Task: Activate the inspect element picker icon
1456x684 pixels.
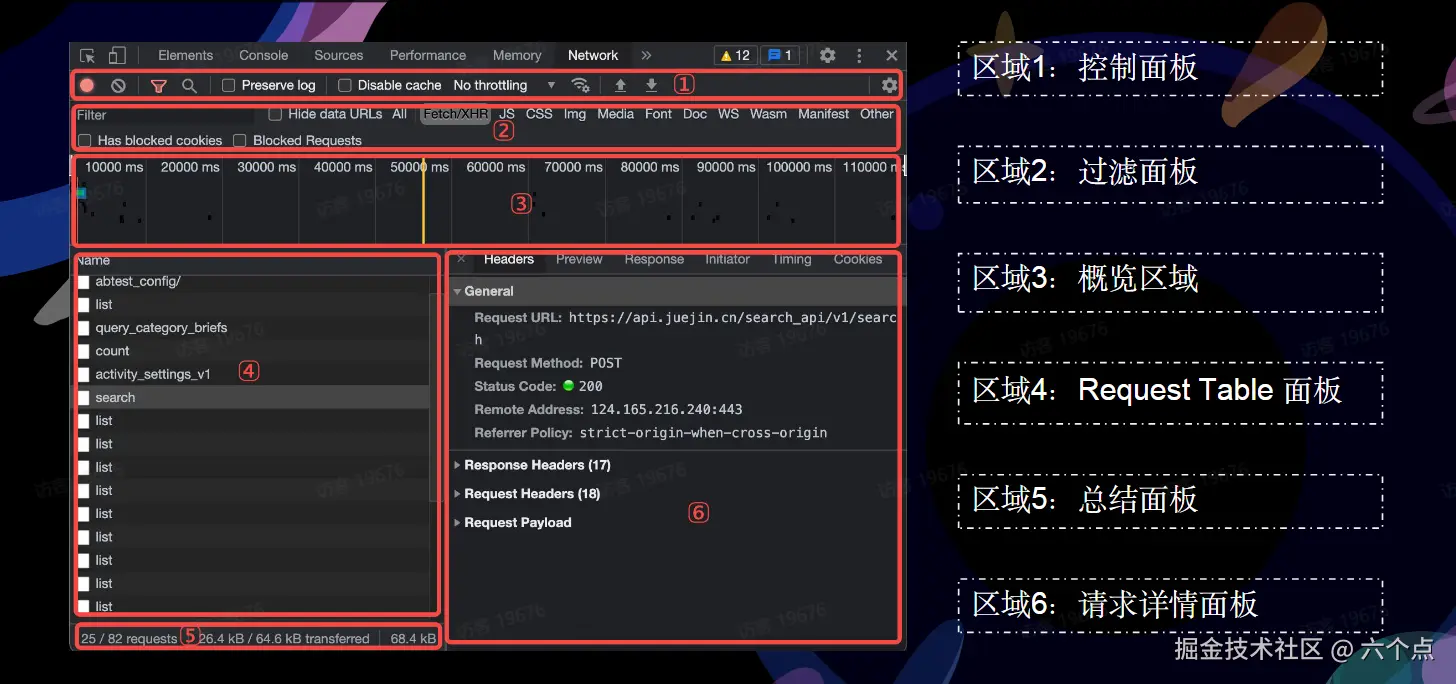Action: [x=88, y=56]
